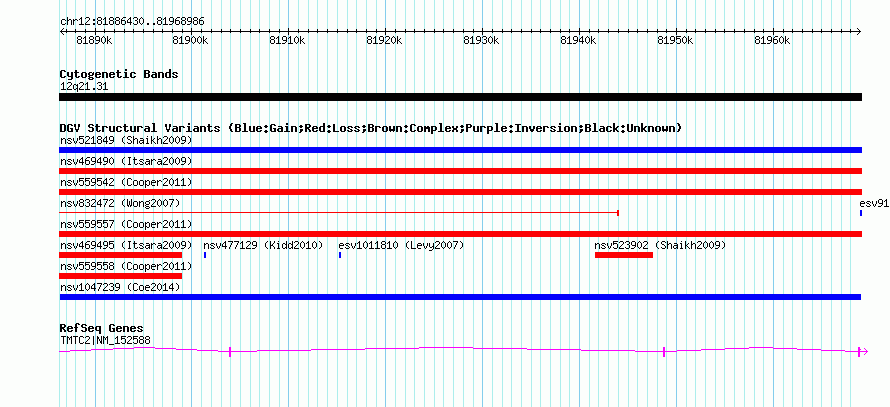Click the 81940k ruler position
The image size is (890, 407).
[x=579, y=40]
